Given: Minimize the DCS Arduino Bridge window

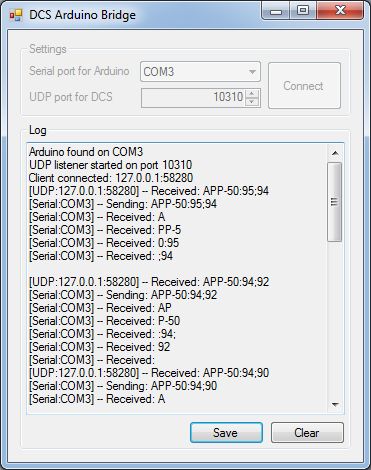Looking at the screenshot, I should click(x=276, y=11).
